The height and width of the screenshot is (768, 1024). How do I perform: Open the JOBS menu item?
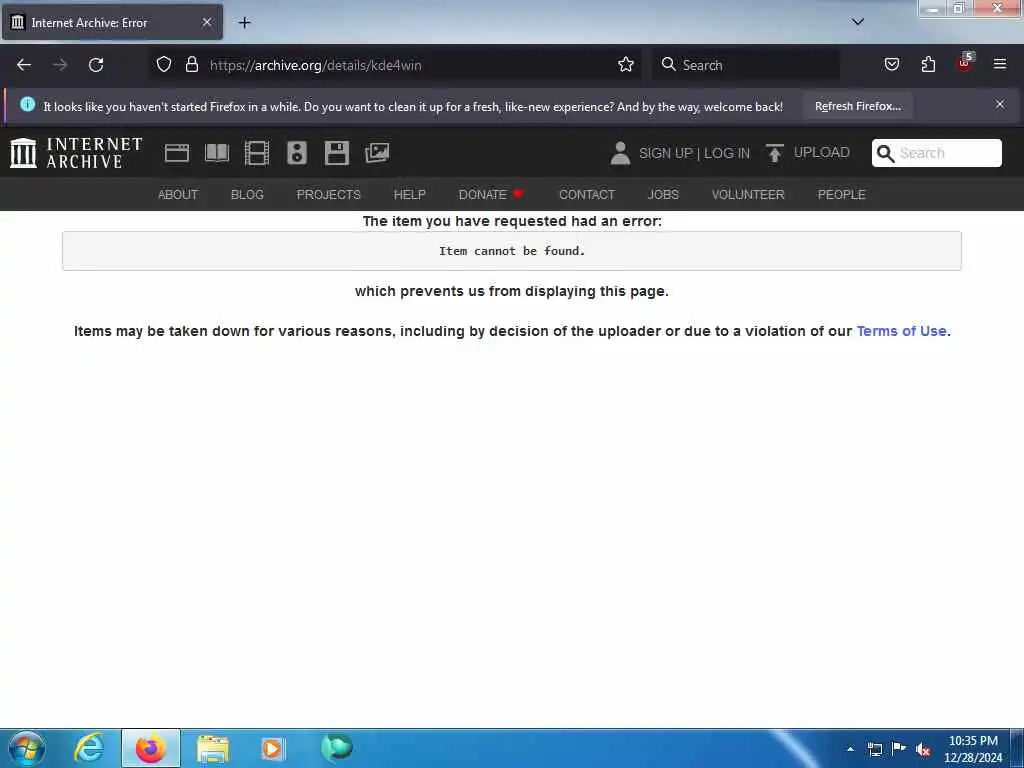pyautogui.click(x=663, y=195)
